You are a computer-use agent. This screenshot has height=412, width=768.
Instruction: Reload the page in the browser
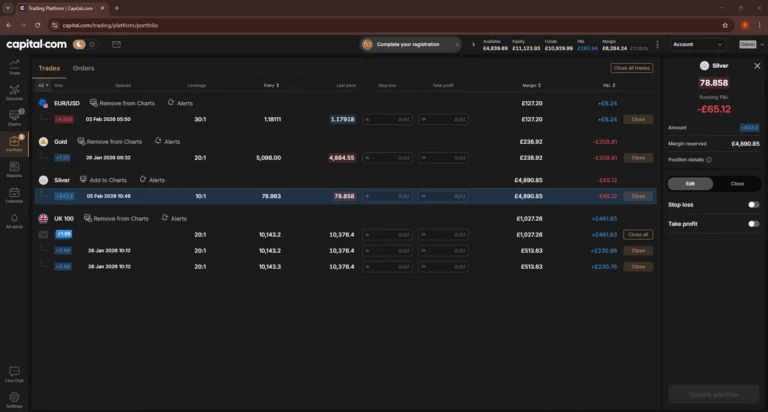(x=37, y=25)
